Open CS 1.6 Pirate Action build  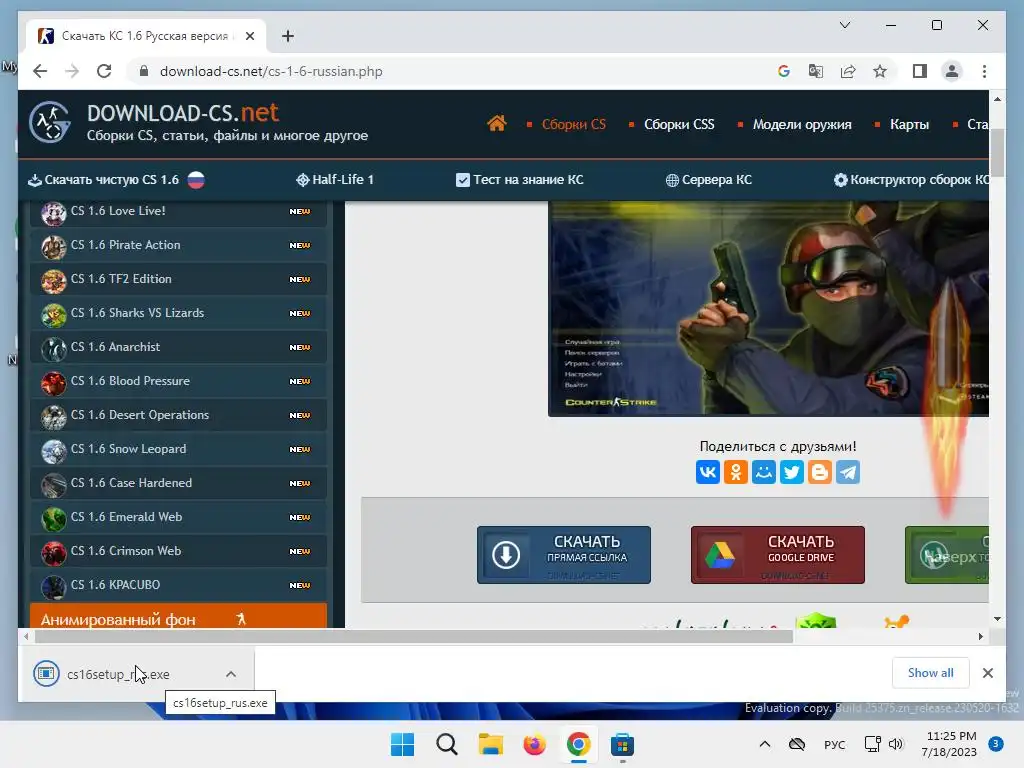click(178, 245)
